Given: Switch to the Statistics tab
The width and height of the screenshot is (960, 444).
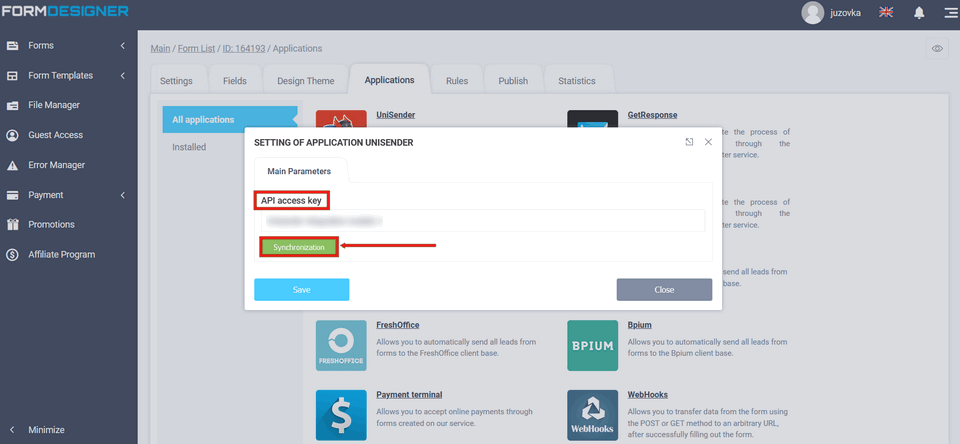Looking at the screenshot, I should click(x=577, y=81).
